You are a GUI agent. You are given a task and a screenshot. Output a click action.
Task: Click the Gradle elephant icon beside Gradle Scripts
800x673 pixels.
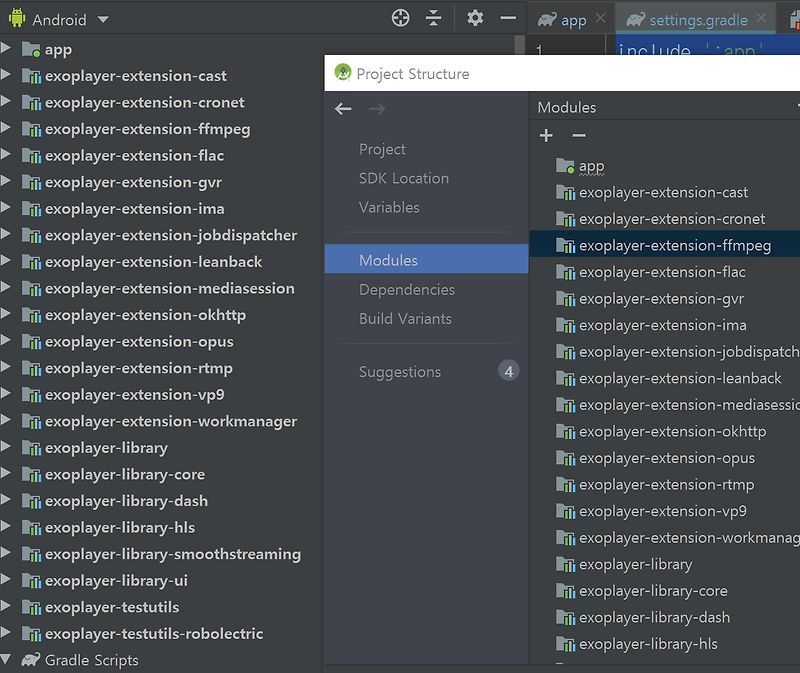click(31, 660)
